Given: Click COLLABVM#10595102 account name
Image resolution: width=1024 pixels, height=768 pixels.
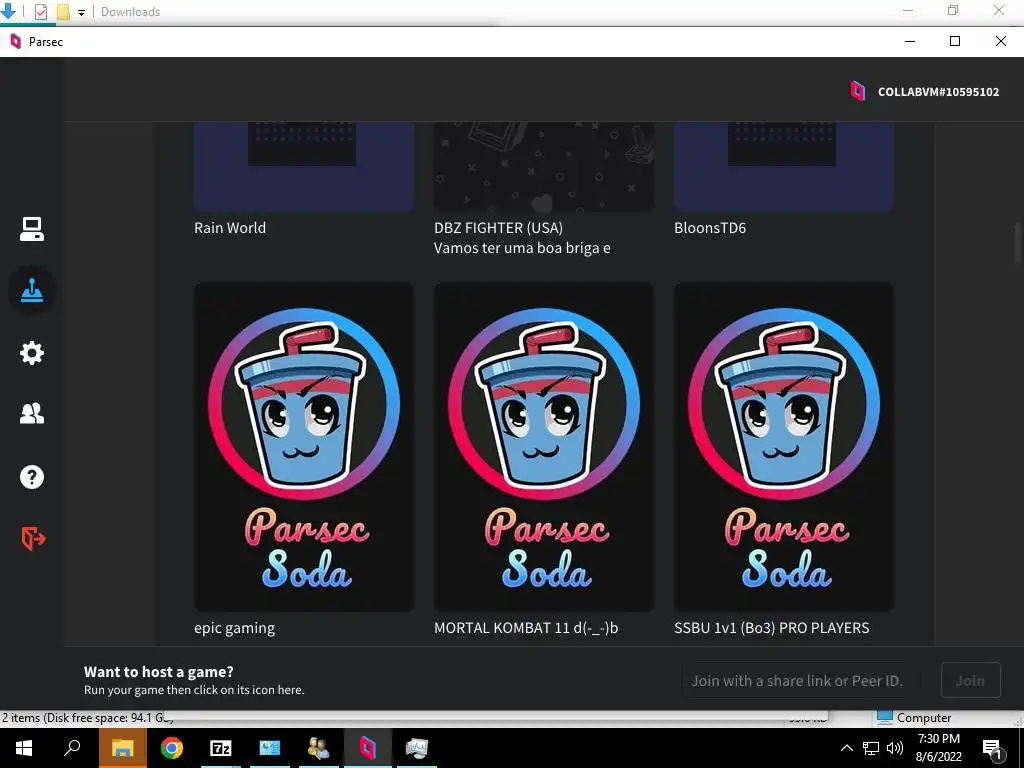Looking at the screenshot, I should 938,92.
